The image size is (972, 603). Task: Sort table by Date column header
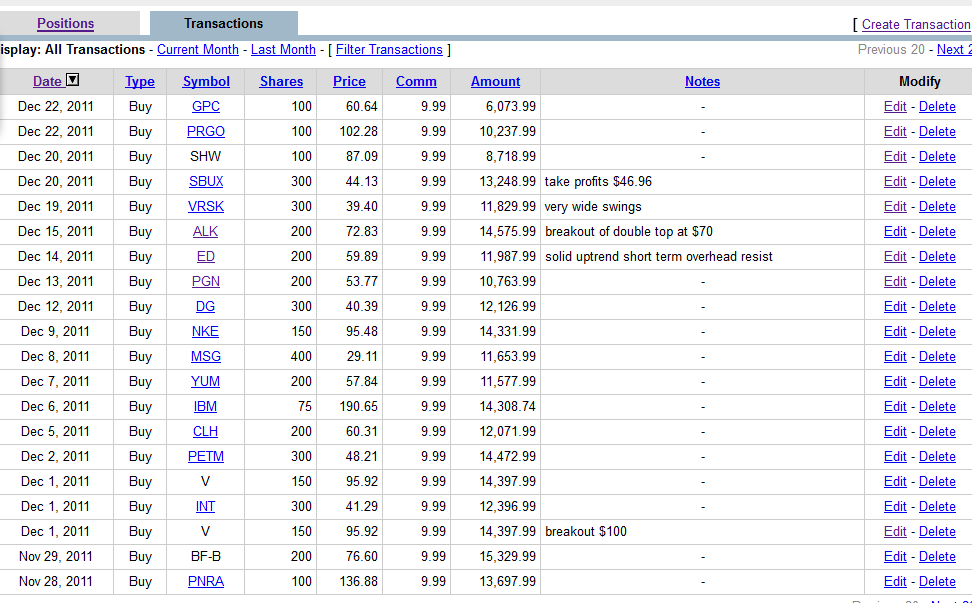tap(48, 81)
